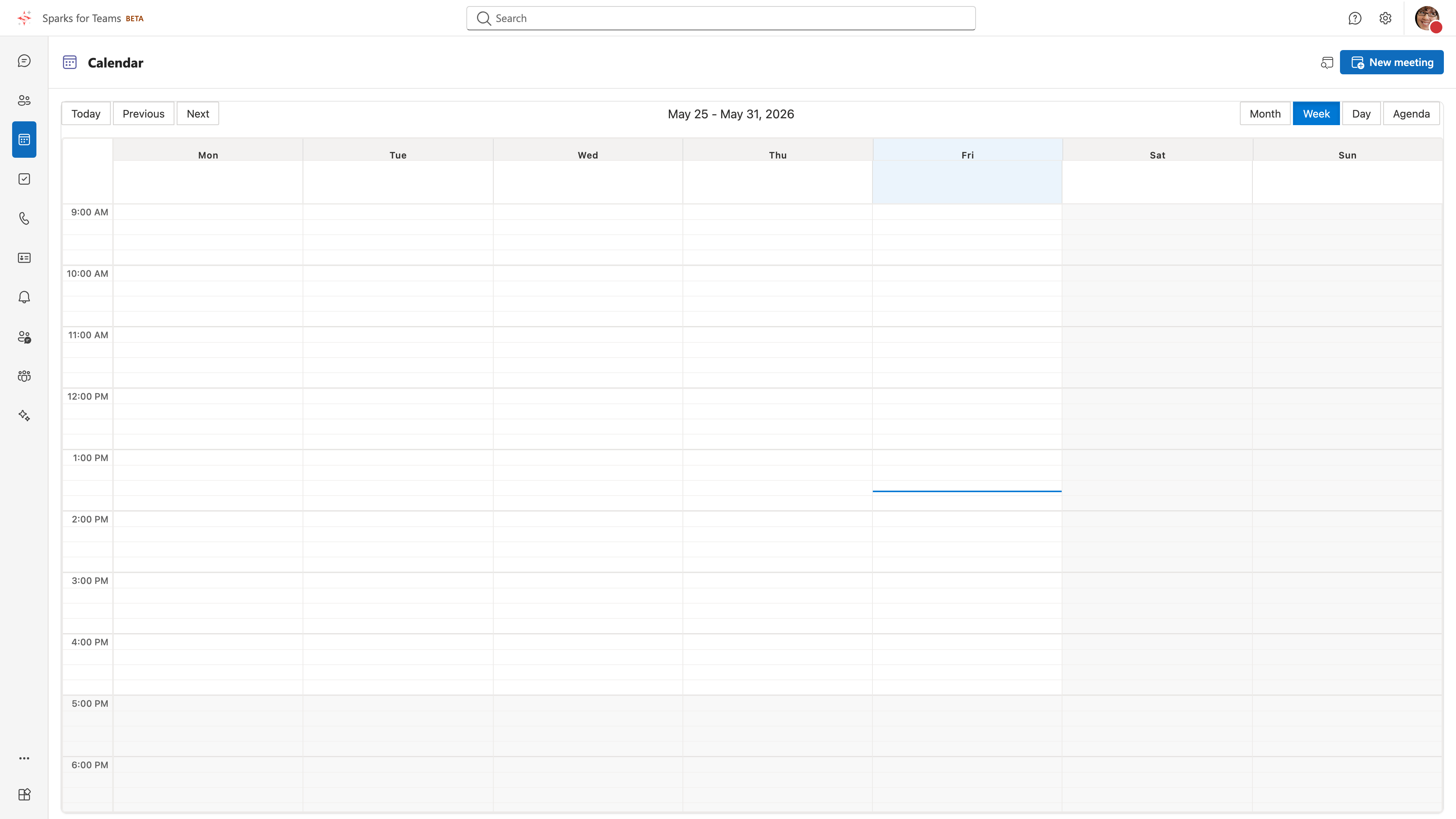Switch to Day view
This screenshot has width=1456, height=819.
(1361, 114)
